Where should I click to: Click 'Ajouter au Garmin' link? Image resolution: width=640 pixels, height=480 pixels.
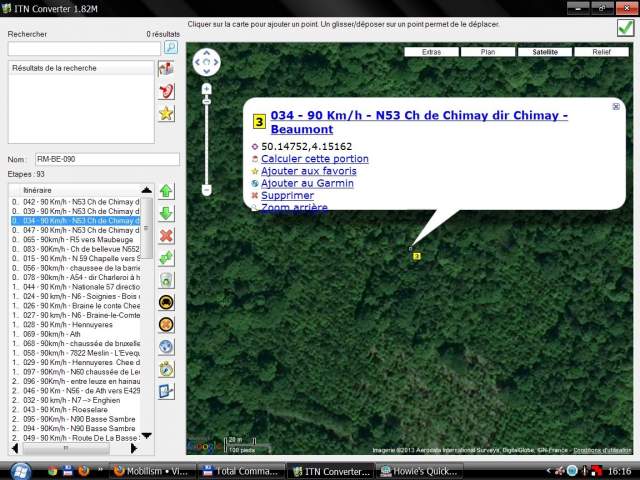point(306,183)
